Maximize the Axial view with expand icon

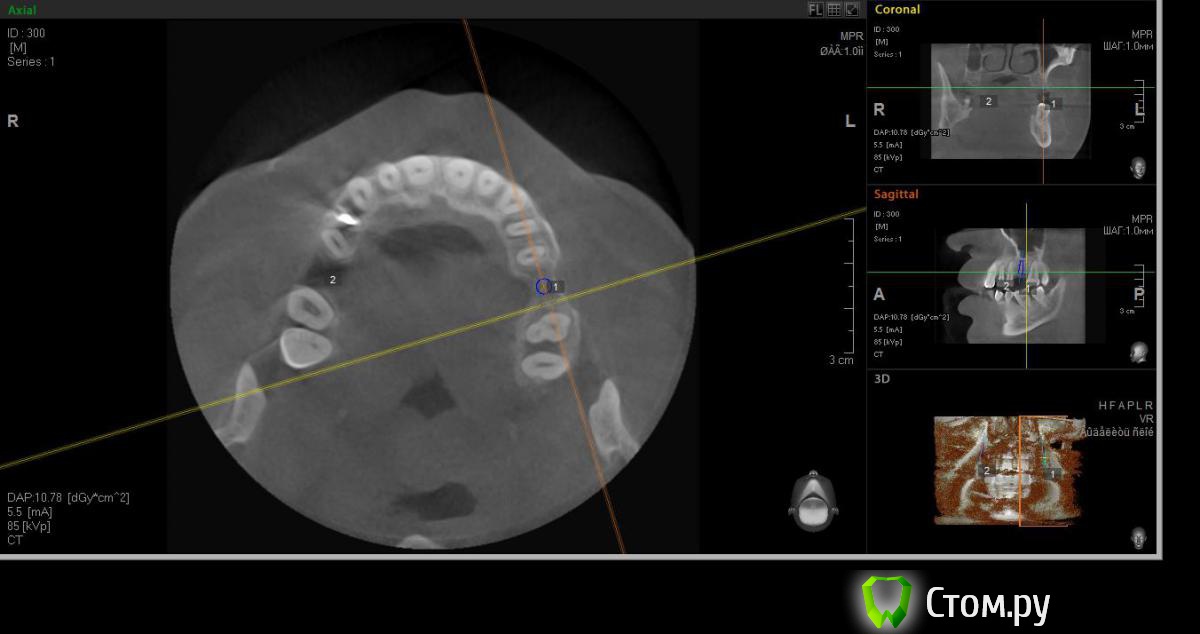[x=851, y=9]
